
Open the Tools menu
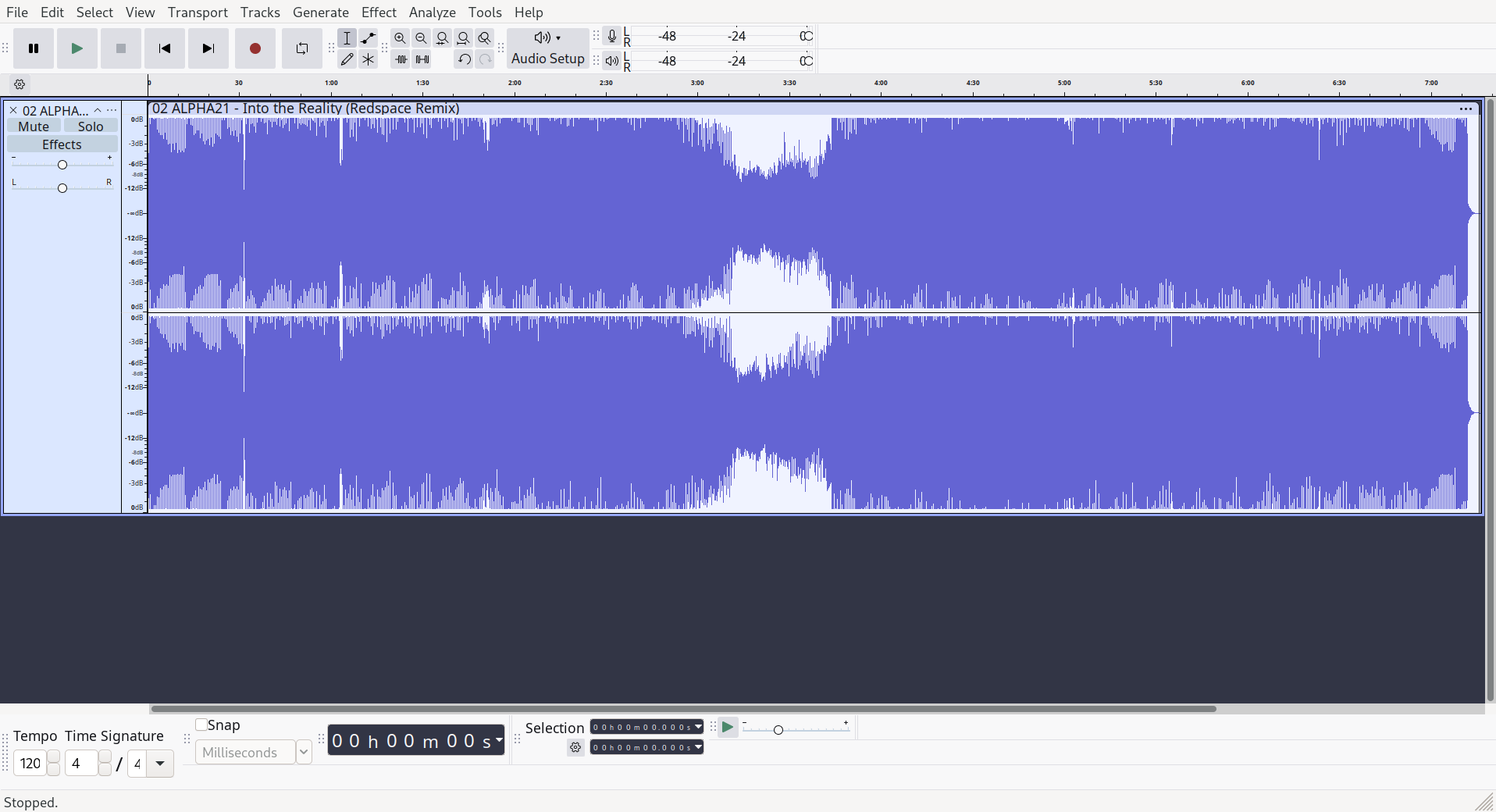click(x=485, y=12)
